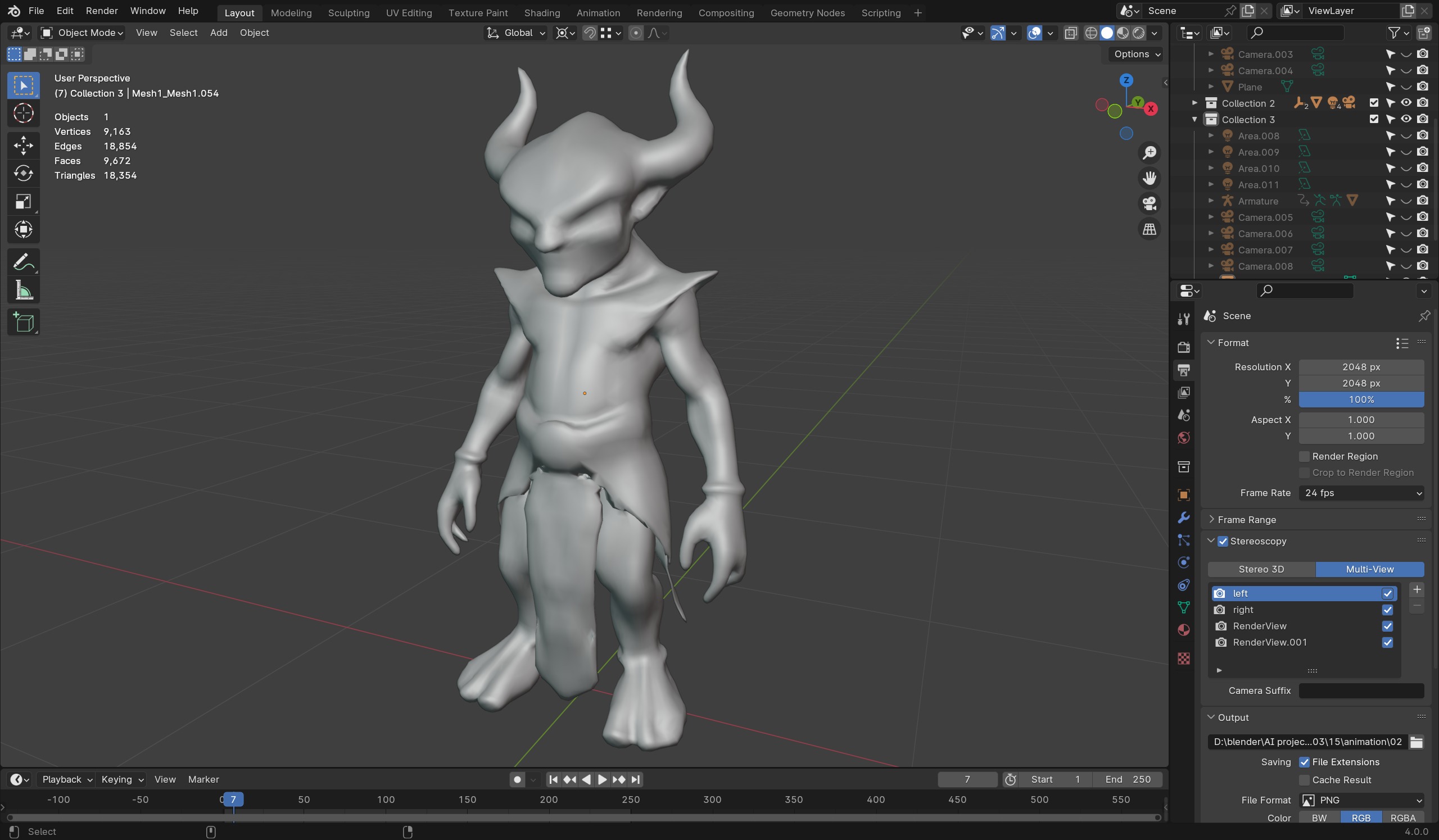1439x840 pixels.
Task: Open the viewport Options dropdown
Action: (x=1137, y=54)
